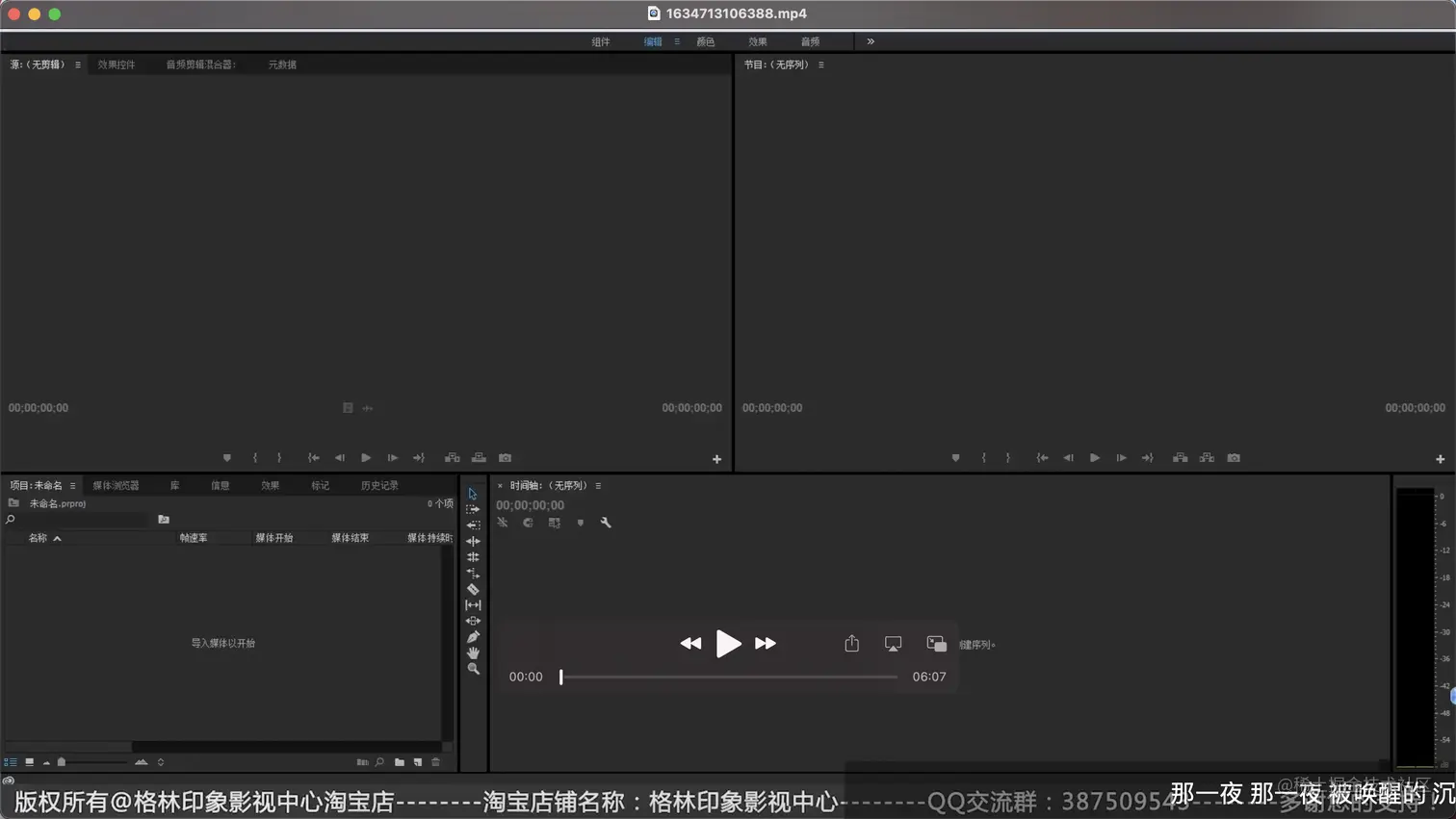Add a marker in the Source monitor

coord(227,458)
